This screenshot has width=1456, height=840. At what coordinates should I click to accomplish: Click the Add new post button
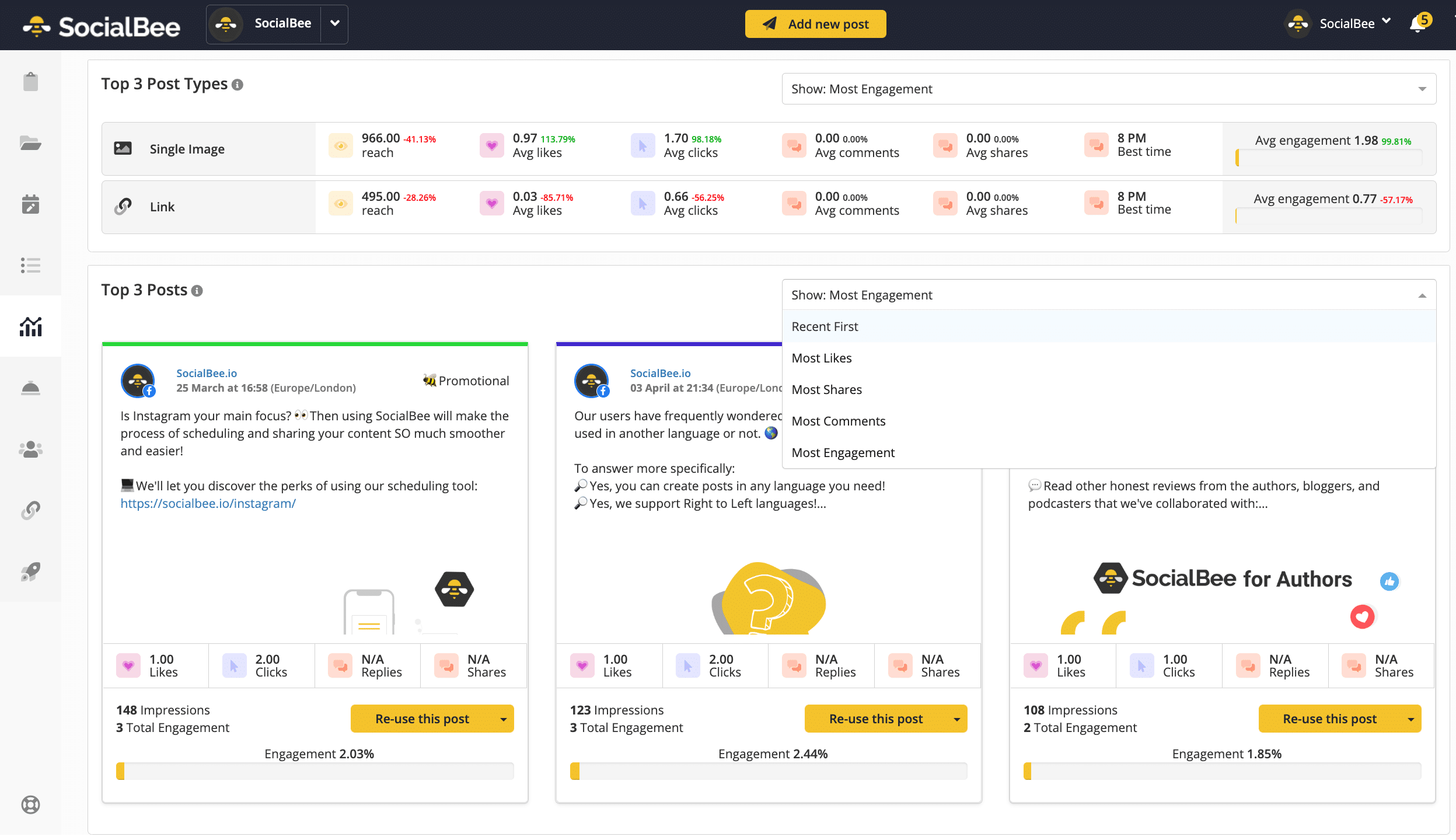tap(815, 24)
